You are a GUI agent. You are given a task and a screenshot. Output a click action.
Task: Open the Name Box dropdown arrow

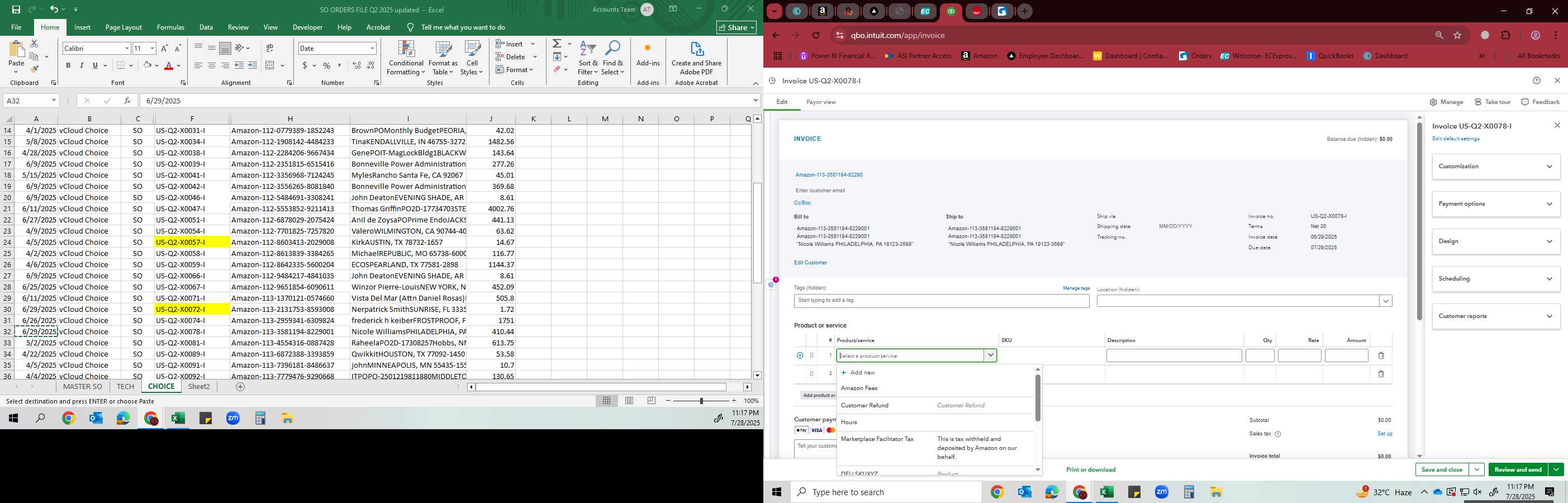54,101
